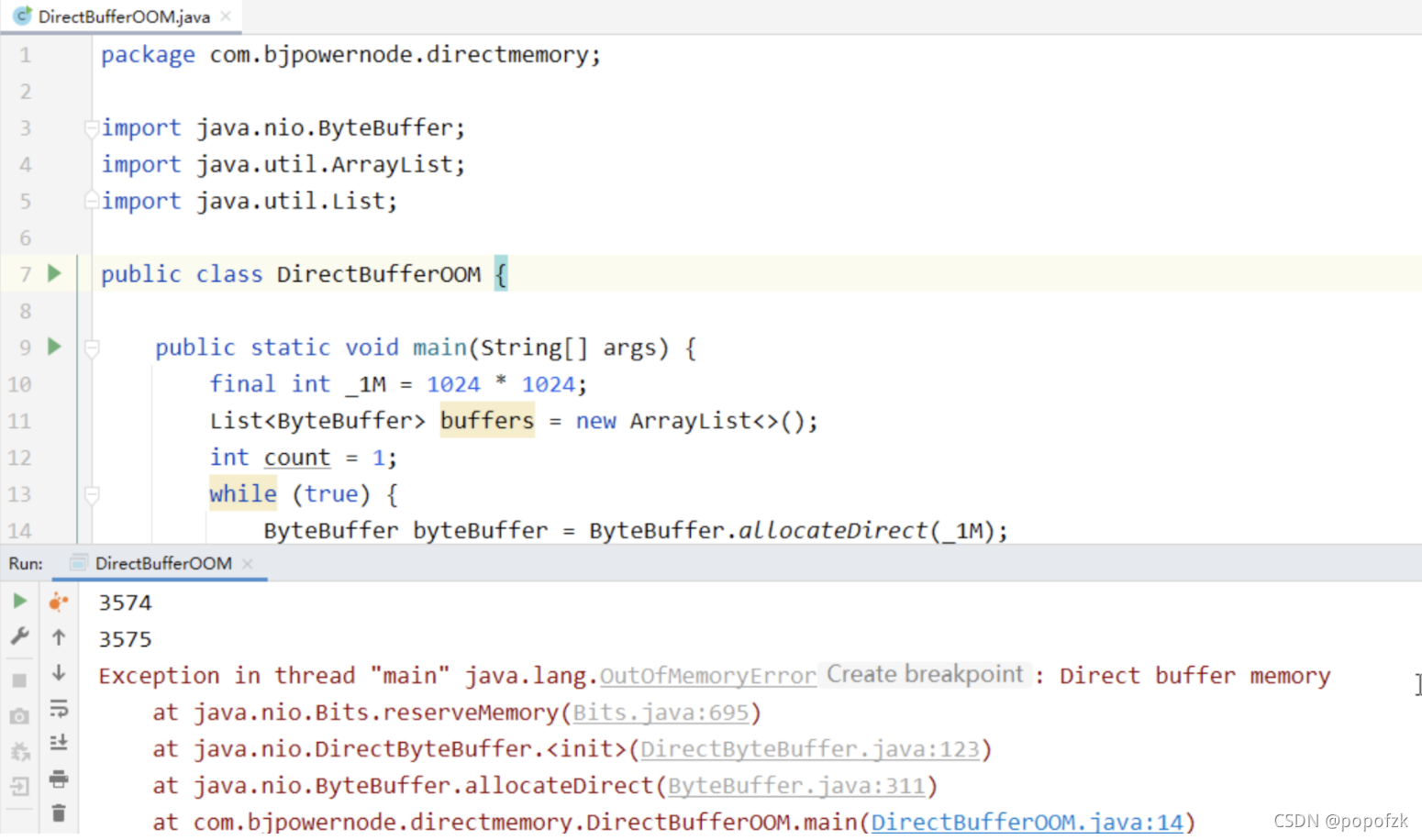This screenshot has height=840, width=1422.
Task: Click the import fold end marker at line 5
Action: coord(92,200)
